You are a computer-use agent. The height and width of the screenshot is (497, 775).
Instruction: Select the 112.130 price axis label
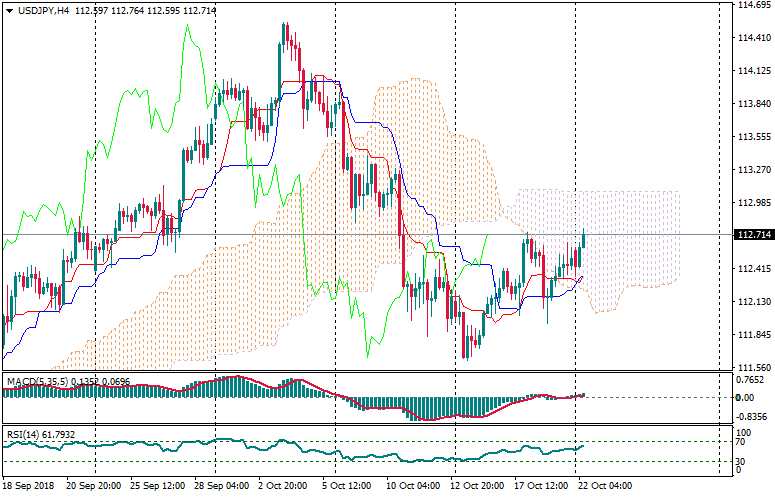[x=751, y=302]
